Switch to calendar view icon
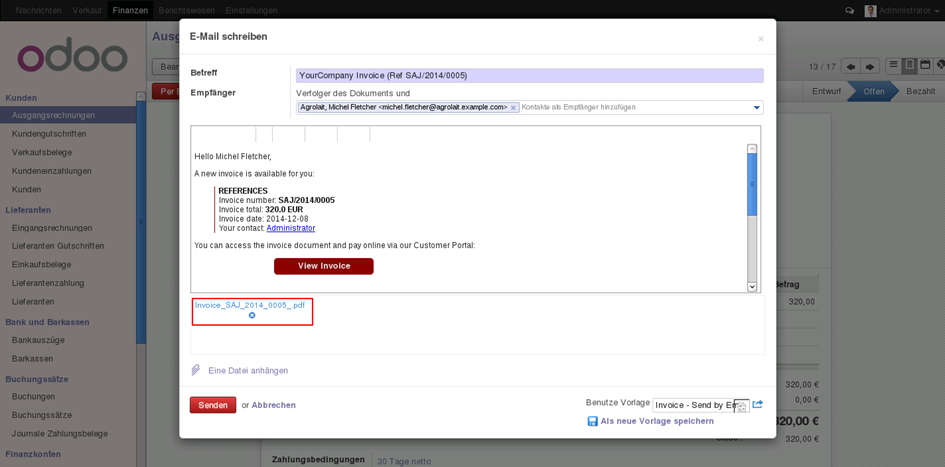The width and height of the screenshot is (945, 467). [x=924, y=65]
